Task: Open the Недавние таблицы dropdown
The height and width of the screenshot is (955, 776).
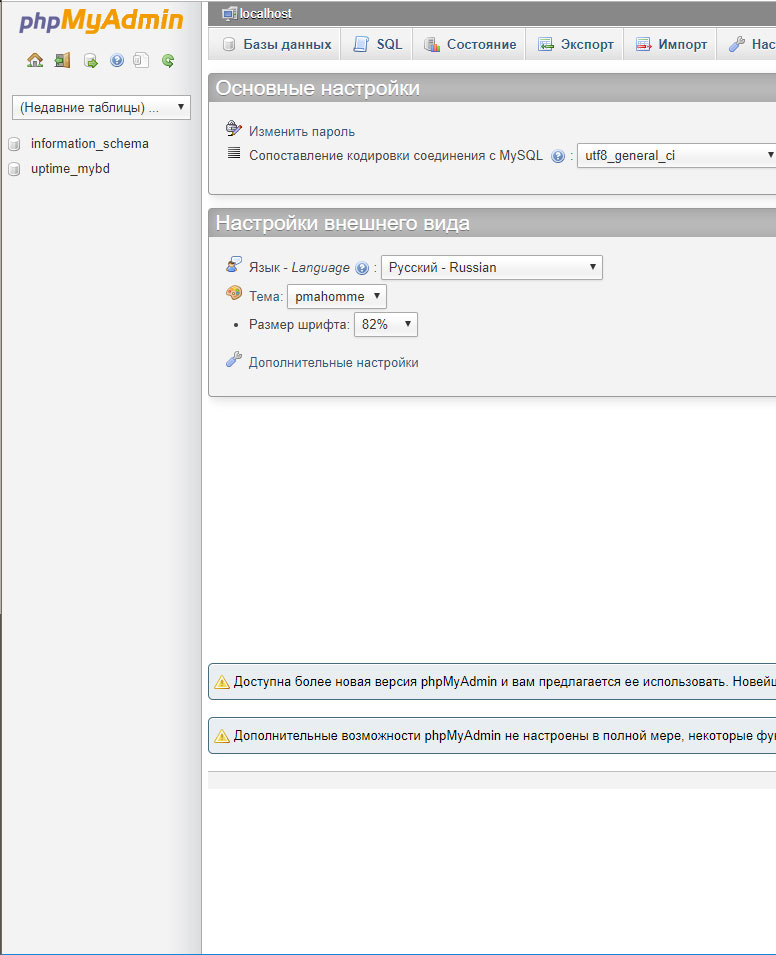Action: 101,107
